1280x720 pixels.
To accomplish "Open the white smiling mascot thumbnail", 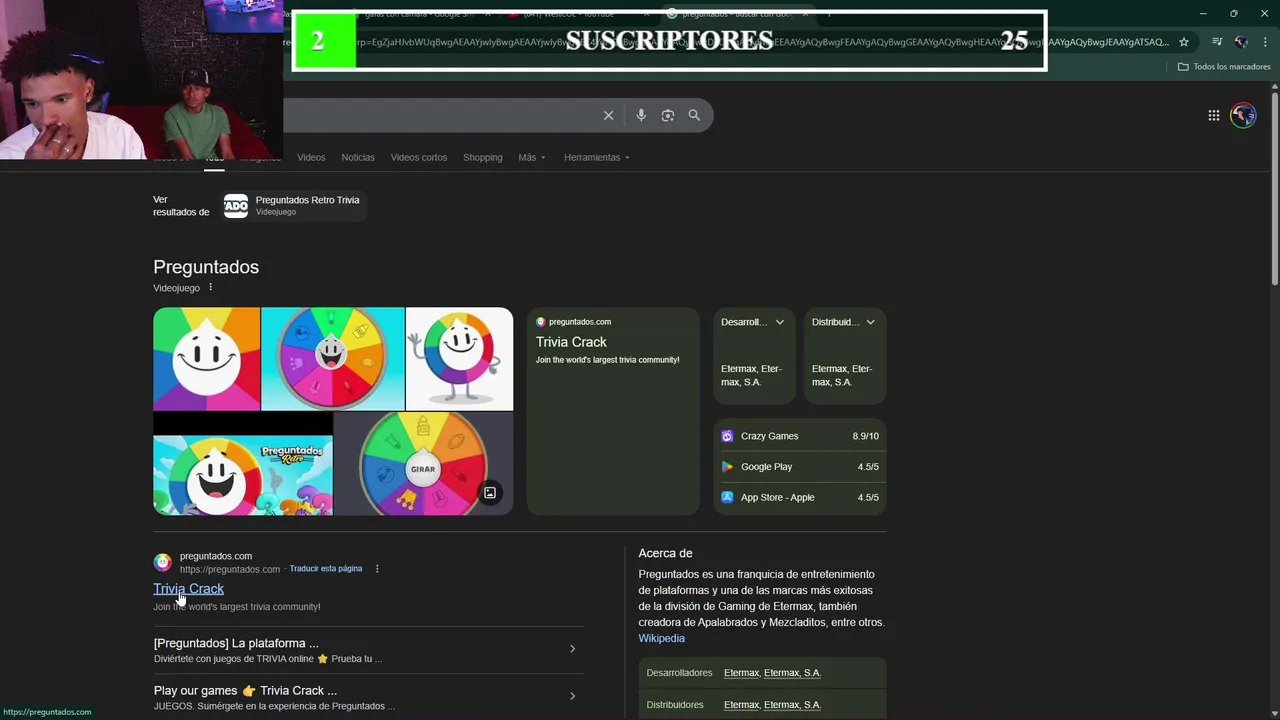I will [x=207, y=359].
